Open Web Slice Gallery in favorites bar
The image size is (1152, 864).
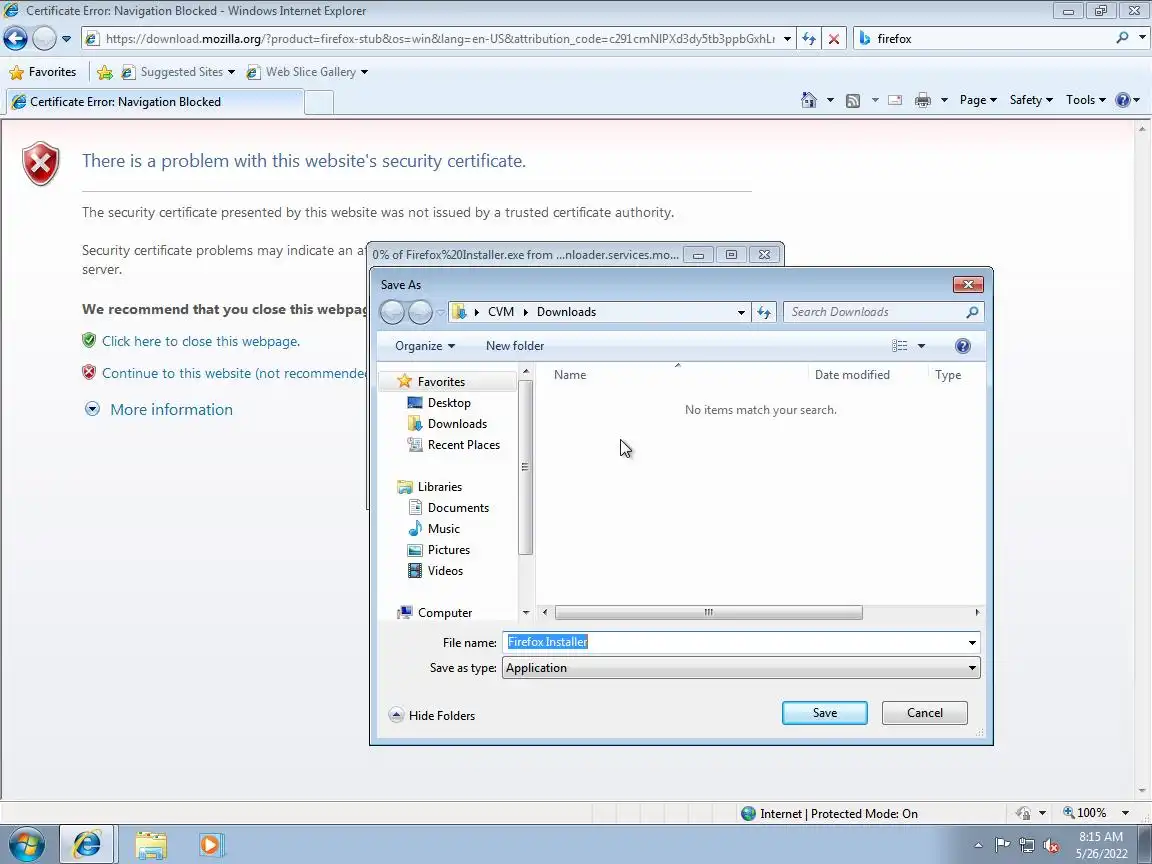point(308,72)
